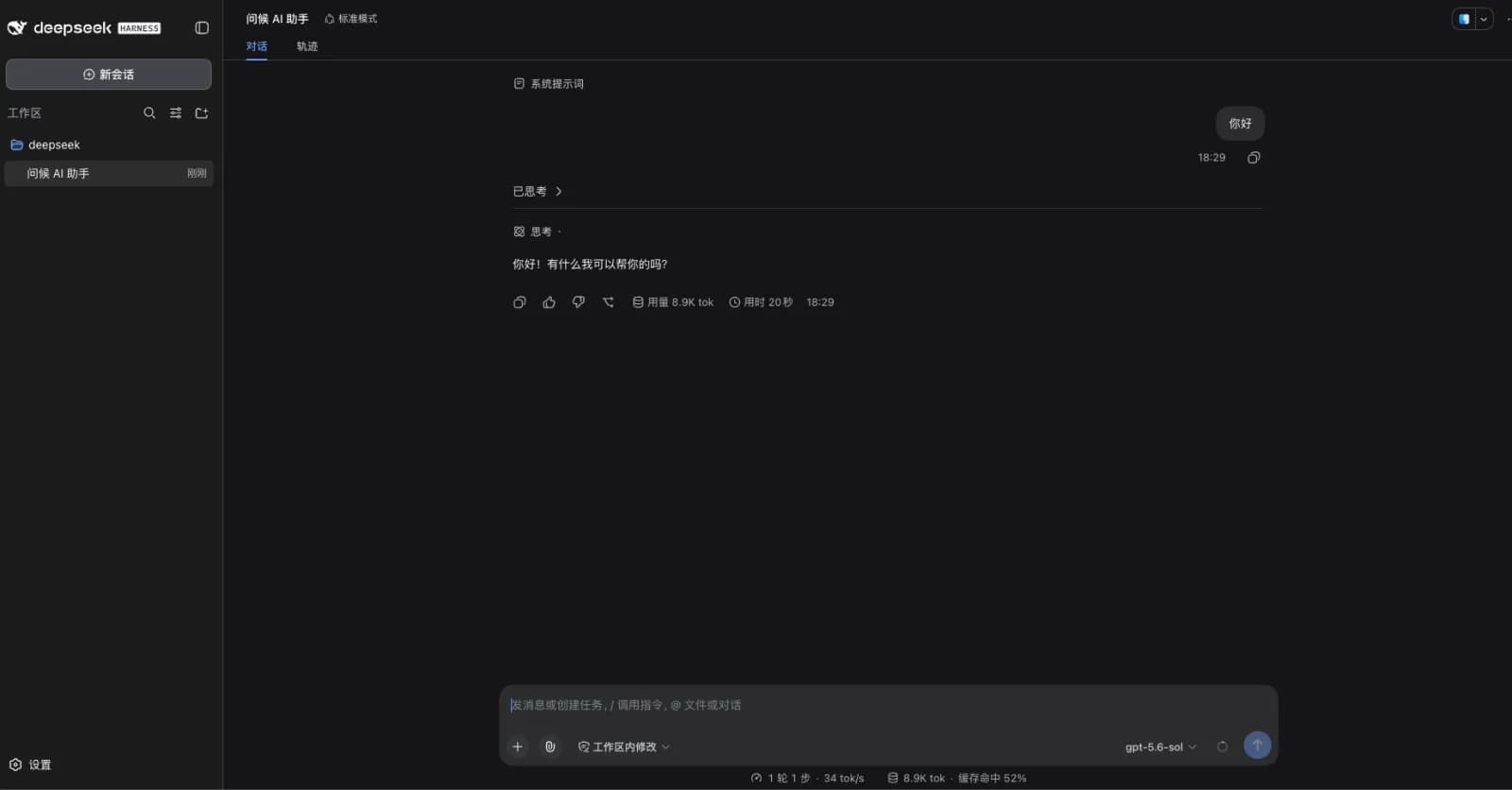Click the user message bubble 你好
1512x790 pixels.
pos(1240,124)
